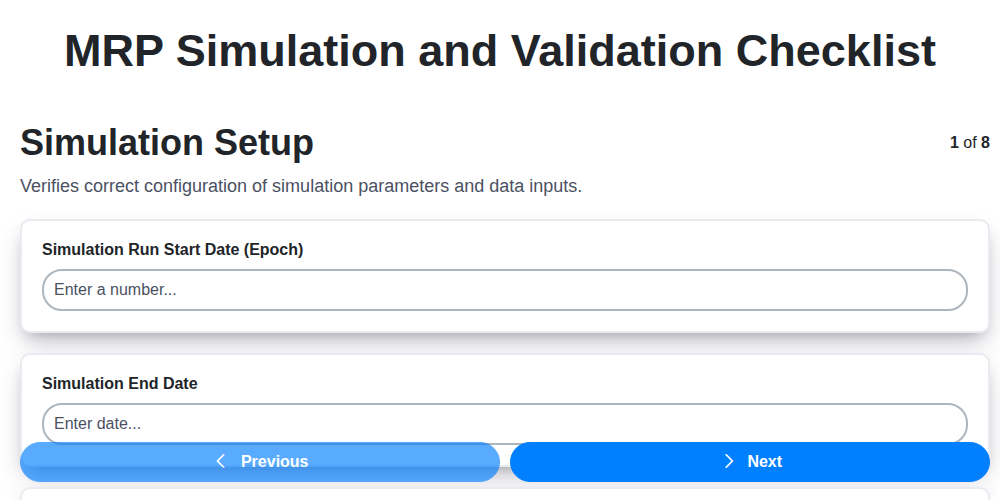This screenshot has width=1000, height=500.
Task: Click the "(Epoch)" text in the label
Action: pyautogui.click(x=273, y=250)
